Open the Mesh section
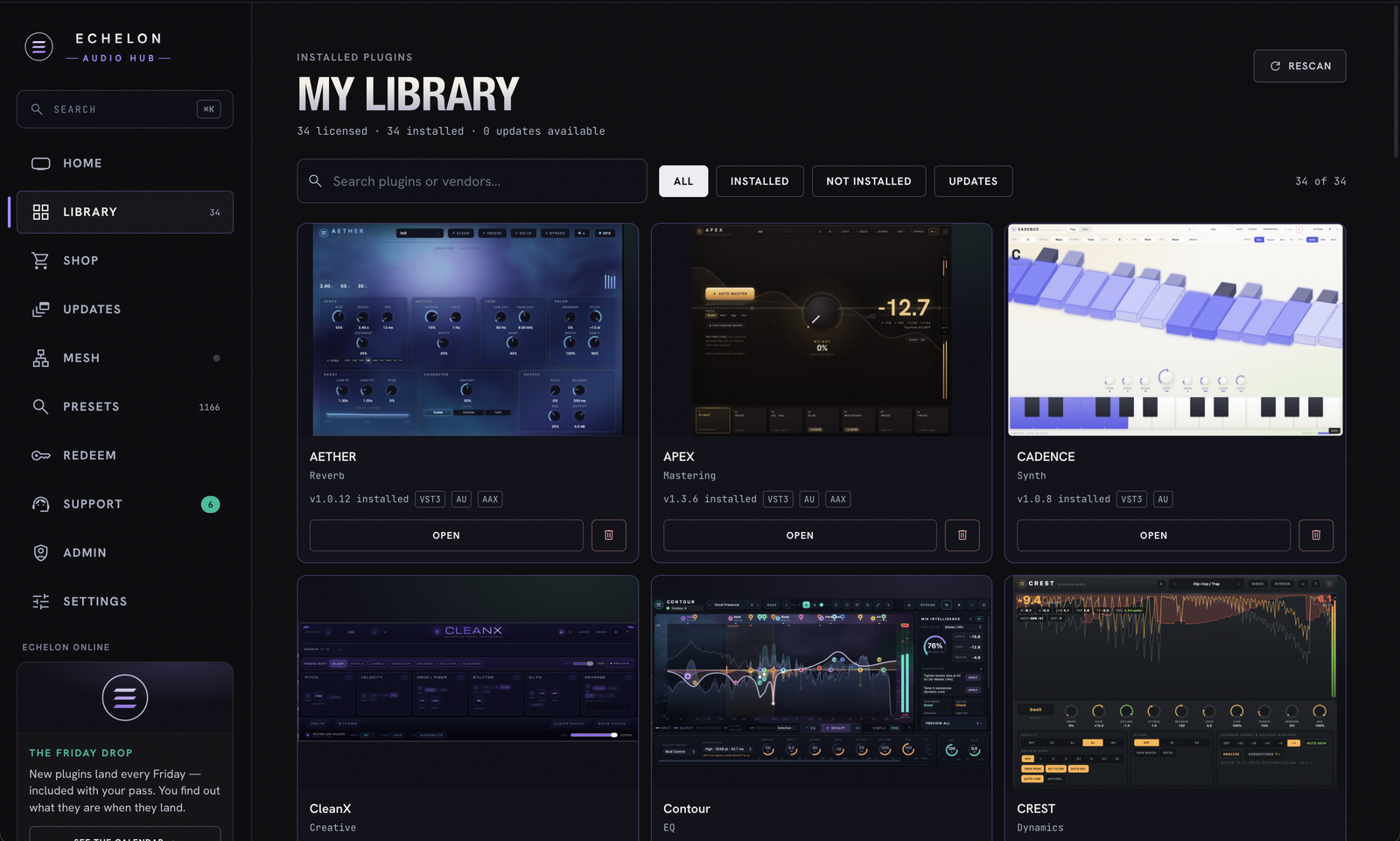Image resolution: width=1400 pixels, height=841 pixels. point(125,358)
